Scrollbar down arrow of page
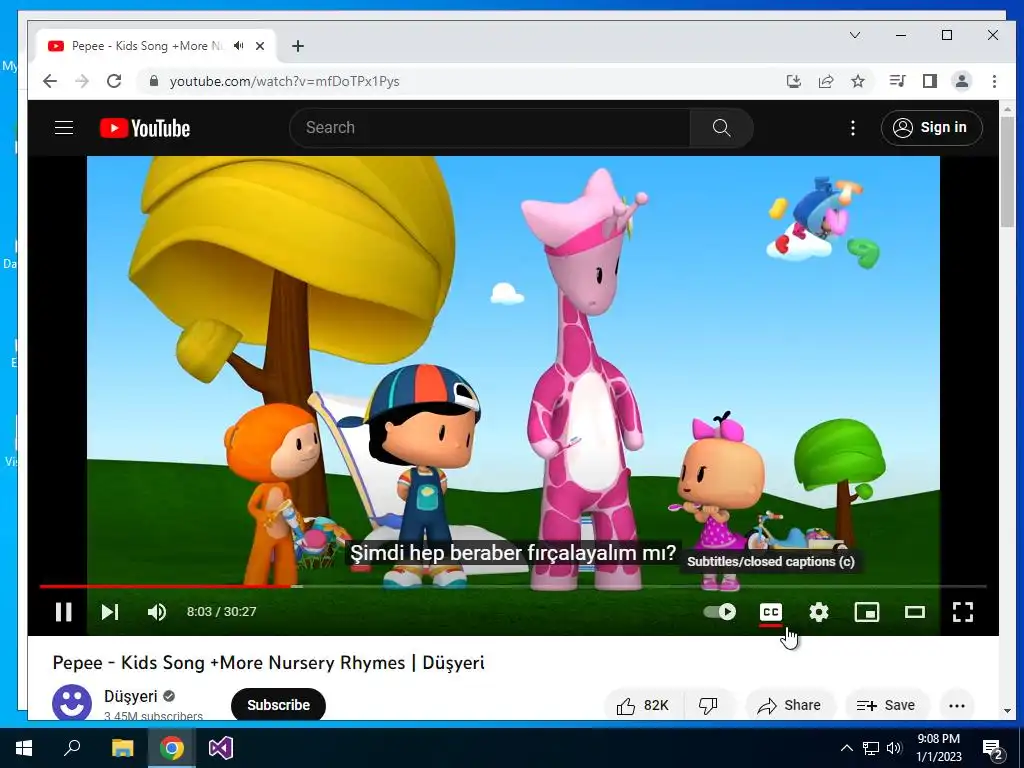Image resolution: width=1024 pixels, height=768 pixels. tap(1006, 711)
